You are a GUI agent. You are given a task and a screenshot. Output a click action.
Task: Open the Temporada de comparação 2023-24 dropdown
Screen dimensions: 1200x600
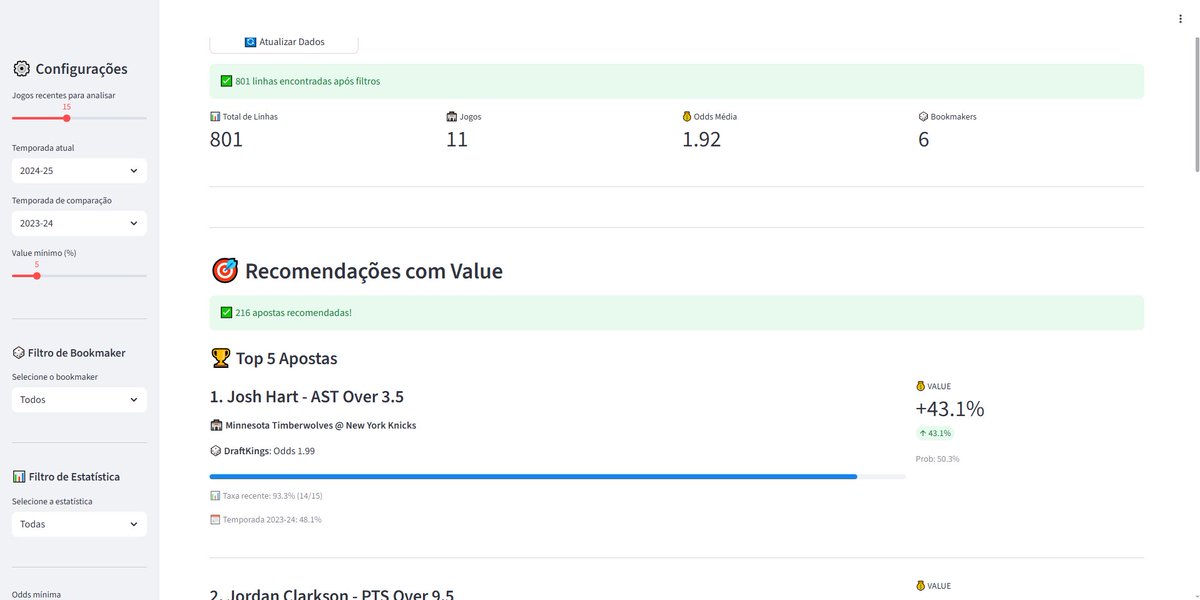click(79, 223)
